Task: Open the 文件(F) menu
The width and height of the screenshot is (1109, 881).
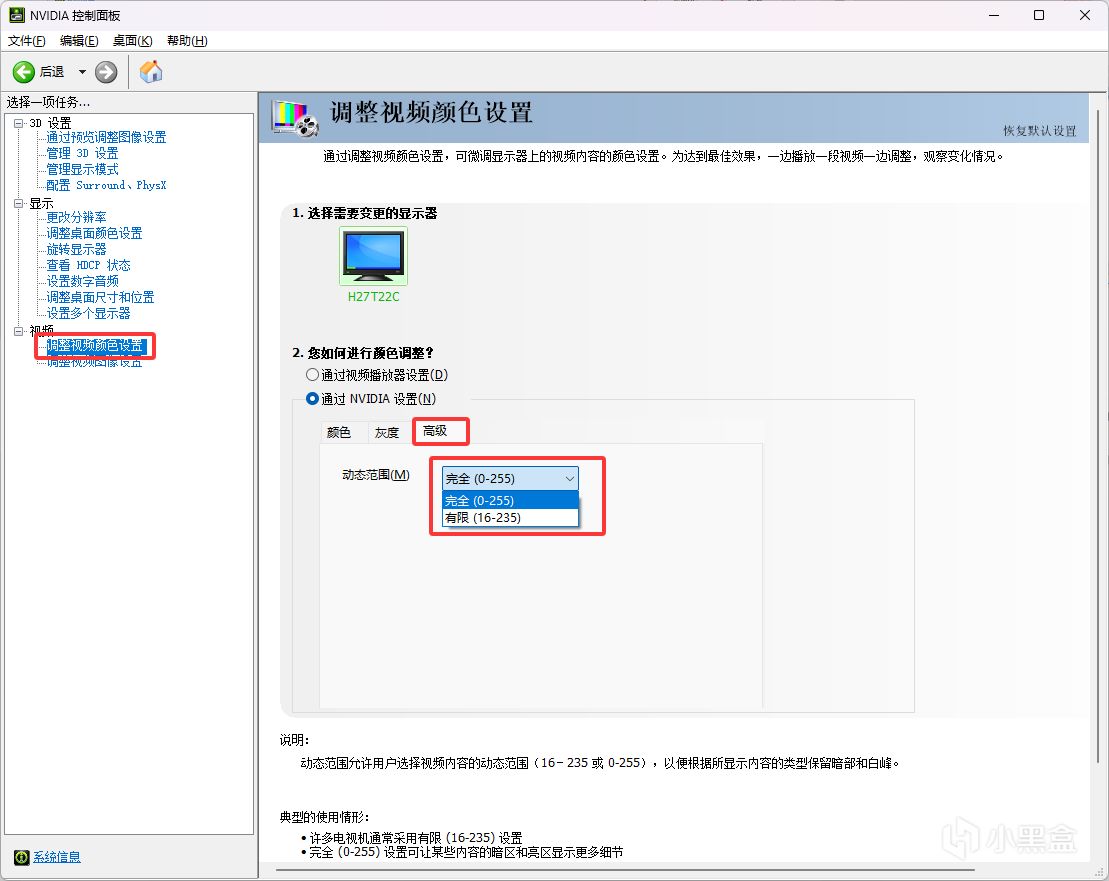Action: [27, 41]
